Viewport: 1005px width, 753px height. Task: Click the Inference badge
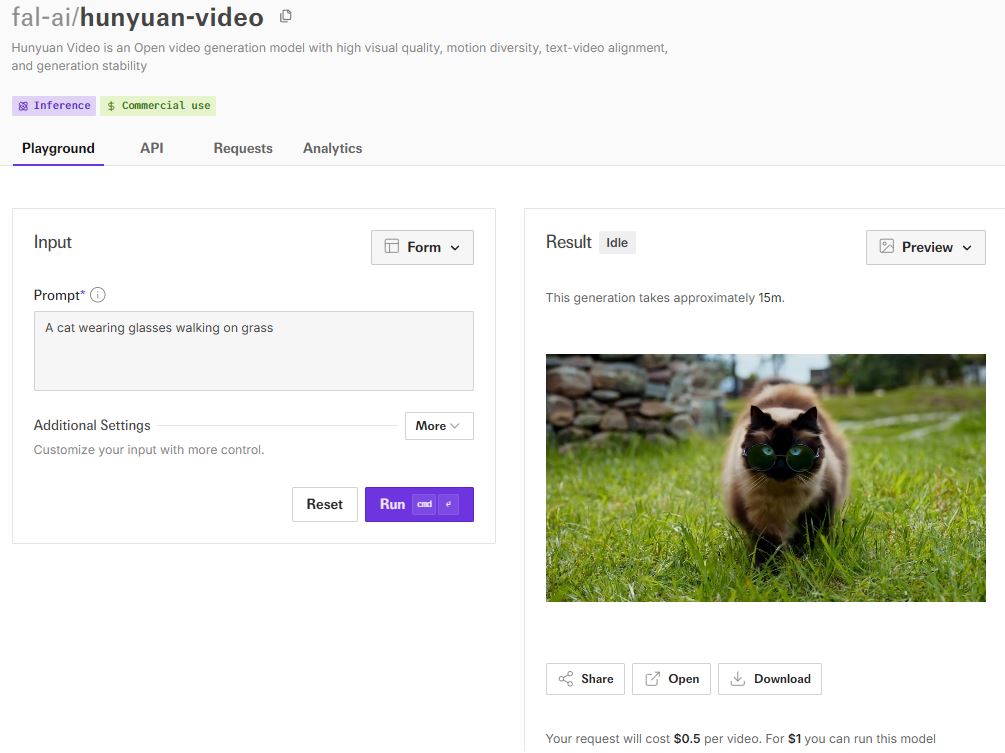[x=54, y=106]
